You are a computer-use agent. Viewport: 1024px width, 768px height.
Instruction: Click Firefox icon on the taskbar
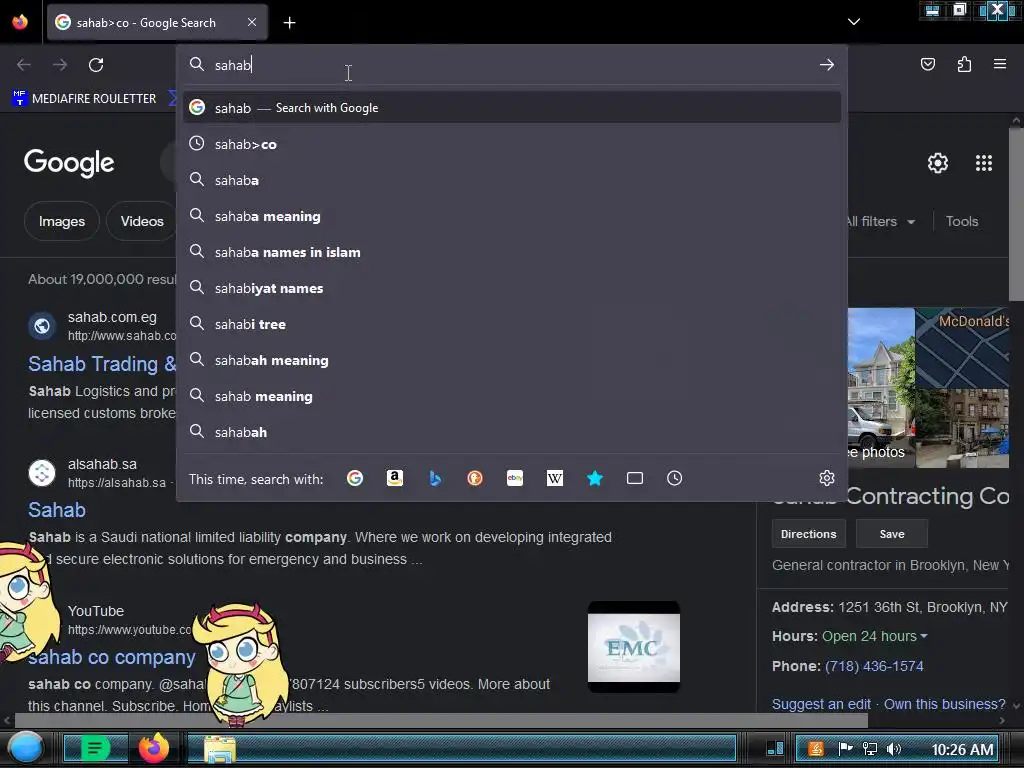pyautogui.click(x=153, y=748)
